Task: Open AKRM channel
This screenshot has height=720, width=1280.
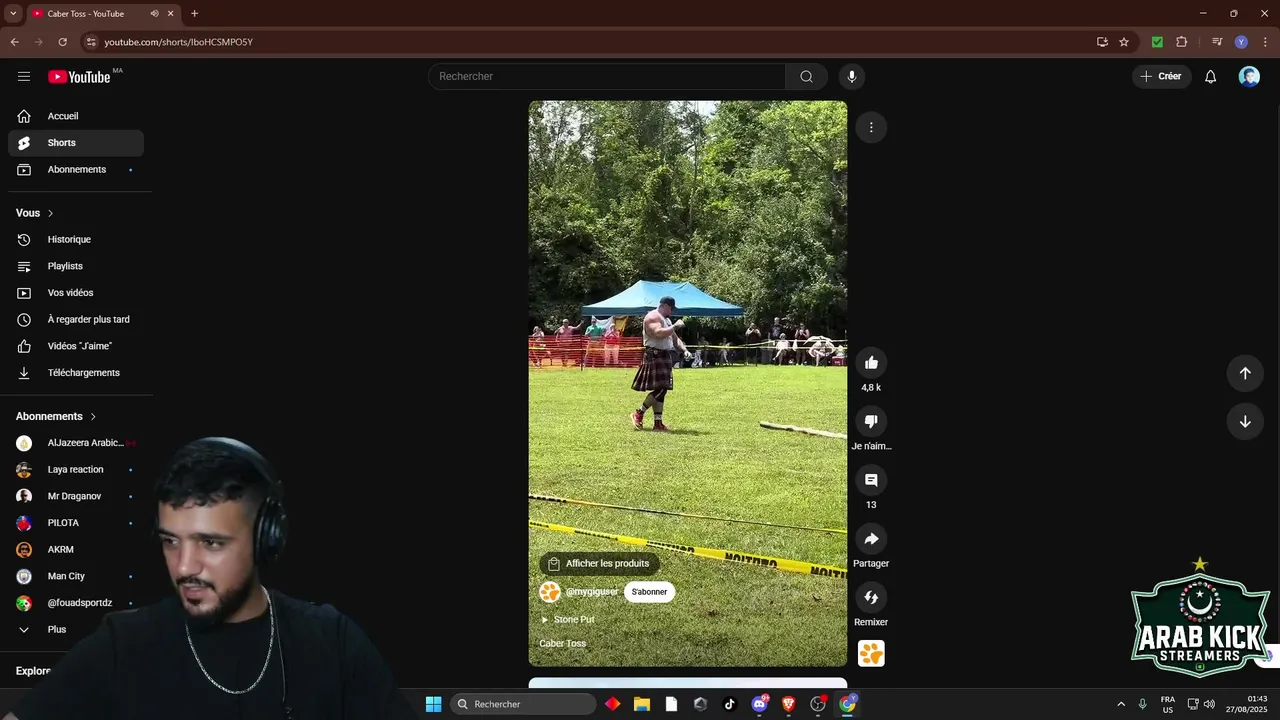Action: point(76,550)
